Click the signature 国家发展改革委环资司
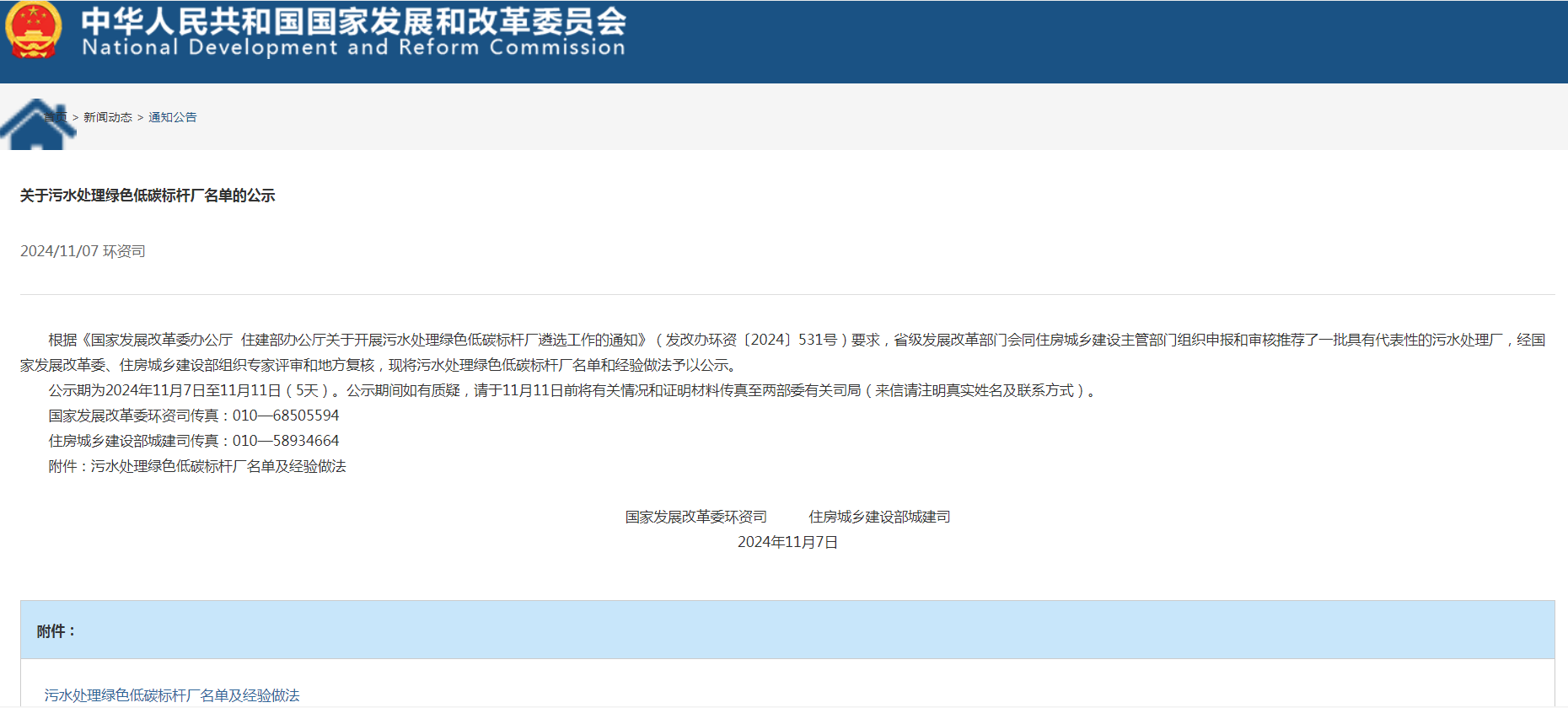Viewport: 1568px width, 708px height. [696, 517]
